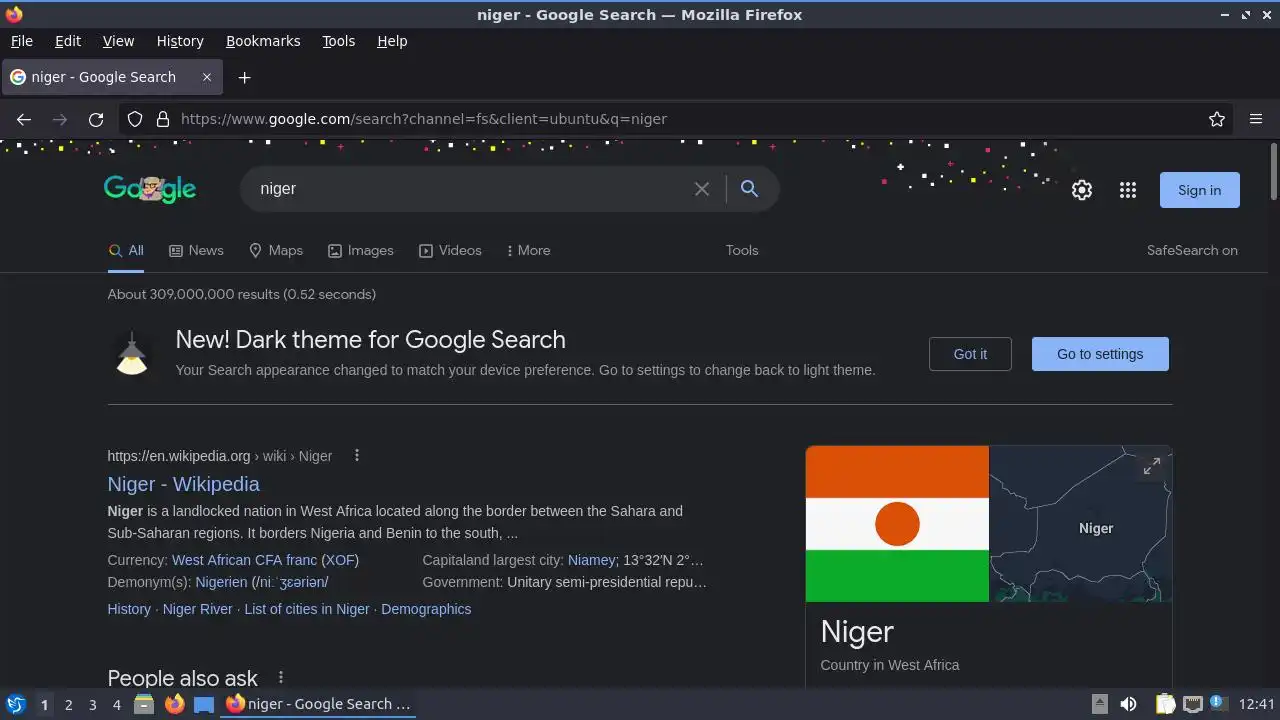Screen dimensions: 1280x720
Task: Open the Demographics sublink
Action: point(426,609)
